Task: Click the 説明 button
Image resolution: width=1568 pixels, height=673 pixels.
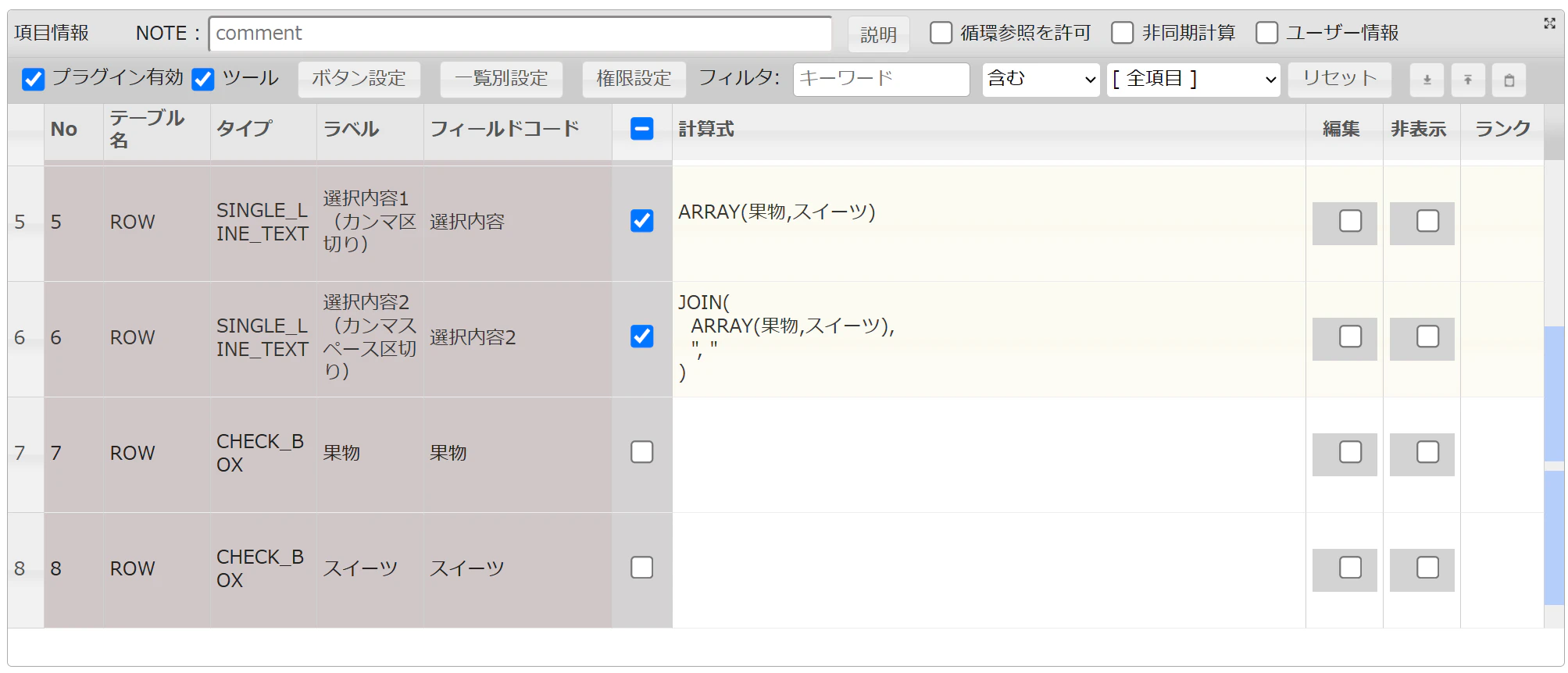Action: click(879, 34)
